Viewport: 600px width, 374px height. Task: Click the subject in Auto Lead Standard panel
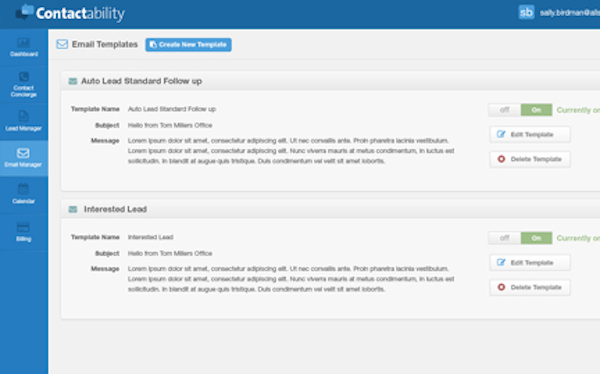170,126
